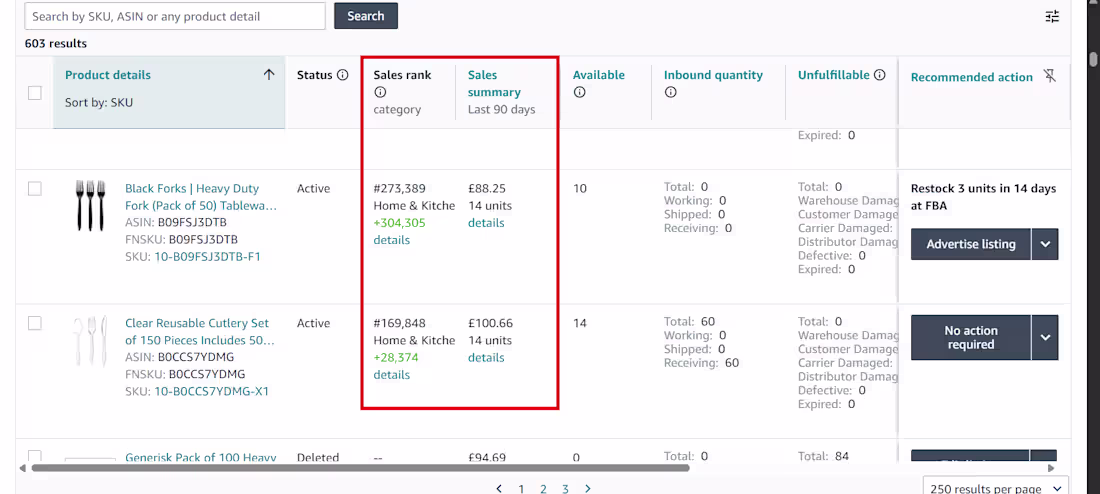Toggle the SKU sort ascending arrow
Viewport: 1100px width, 494px height.
pos(269,75)
